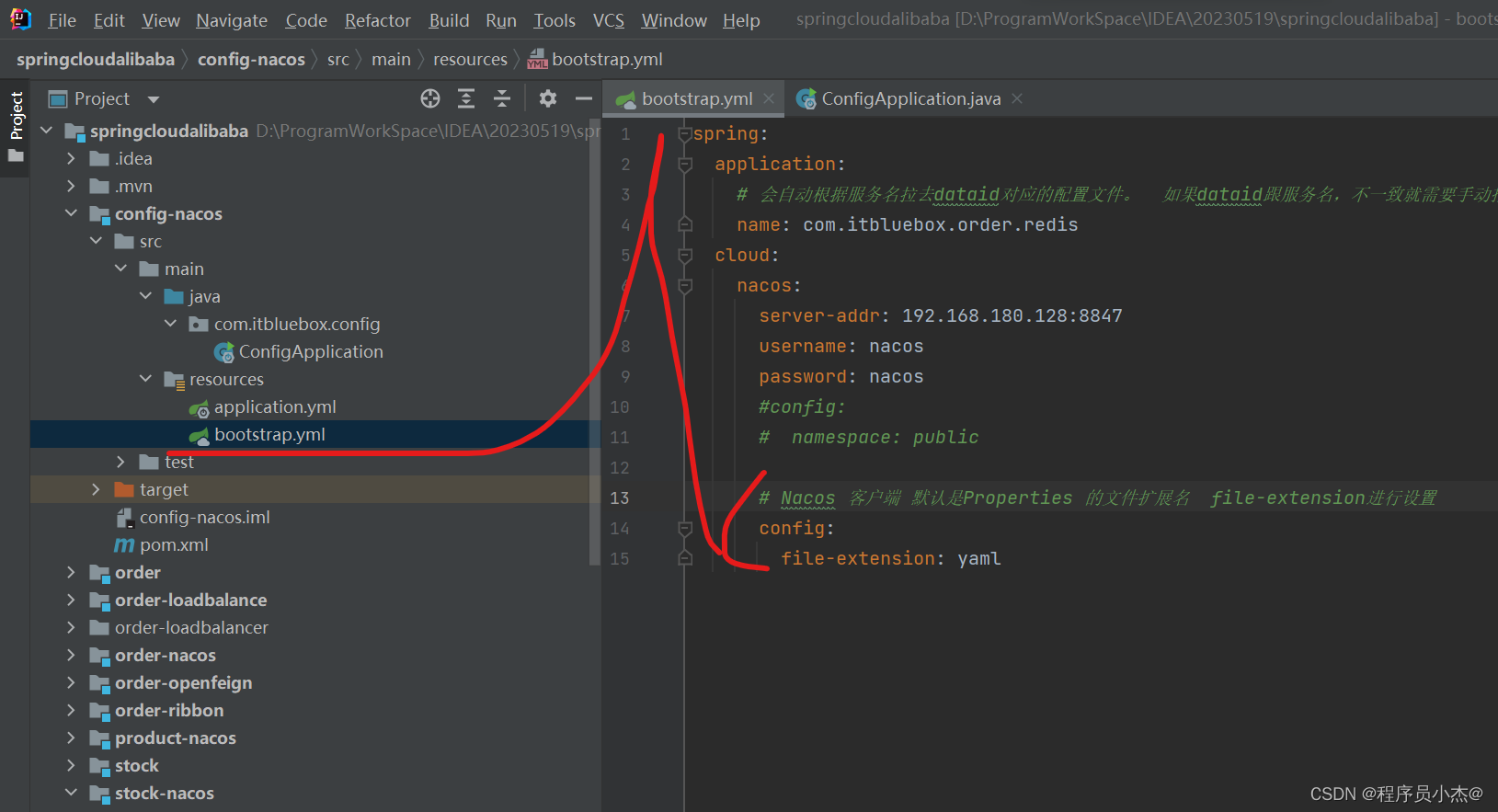Collapse the config-nacos module

72,213
